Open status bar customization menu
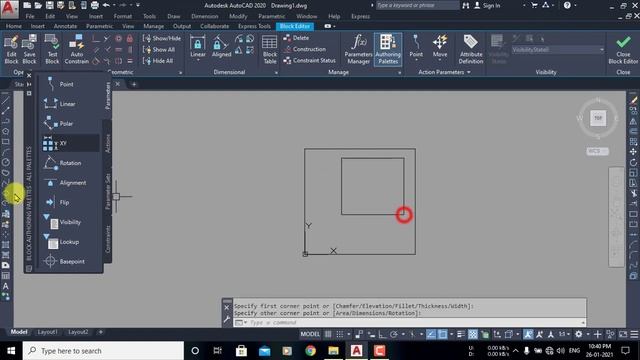 click(634, 334)
